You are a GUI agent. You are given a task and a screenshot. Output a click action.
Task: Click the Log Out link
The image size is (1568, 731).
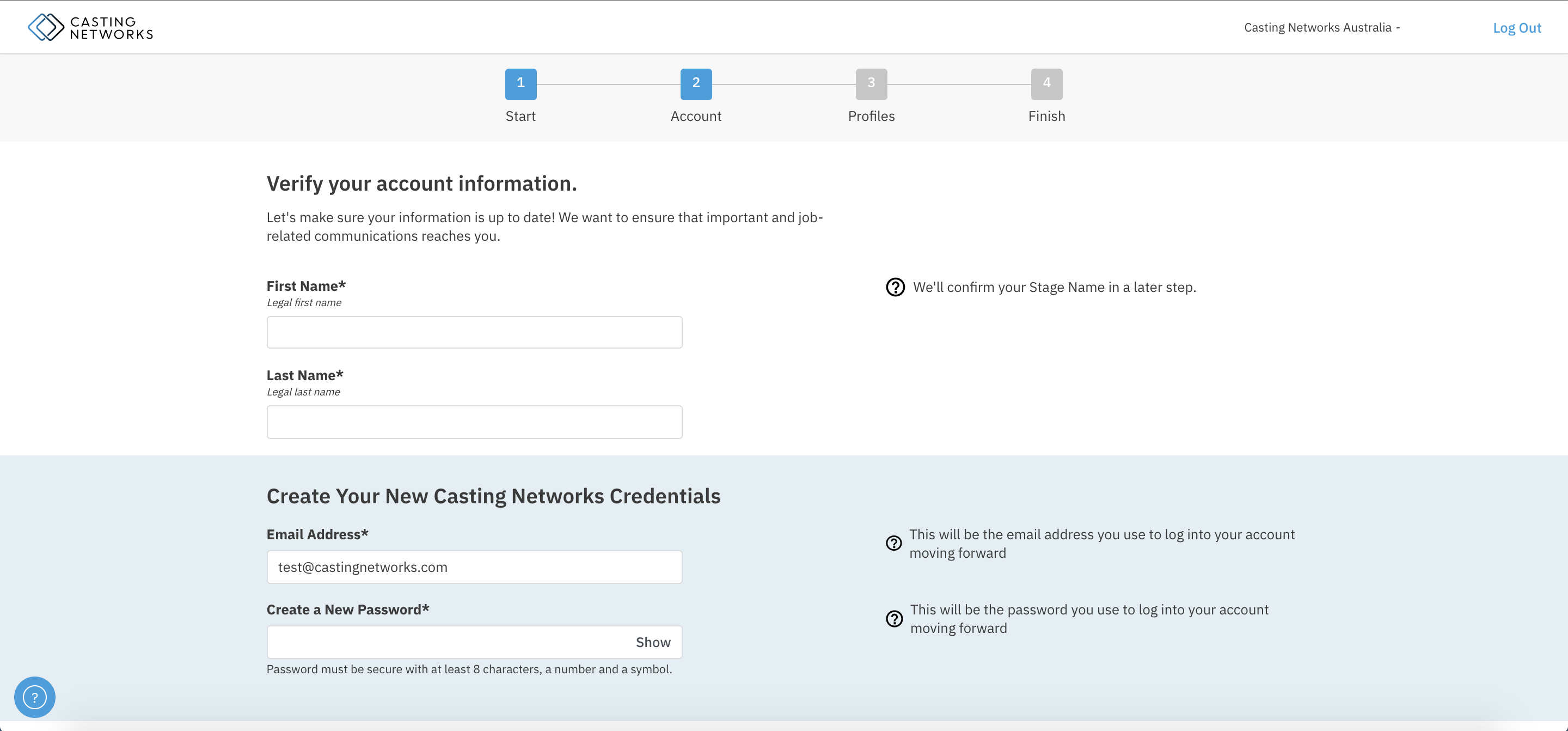click(1517, 27)
